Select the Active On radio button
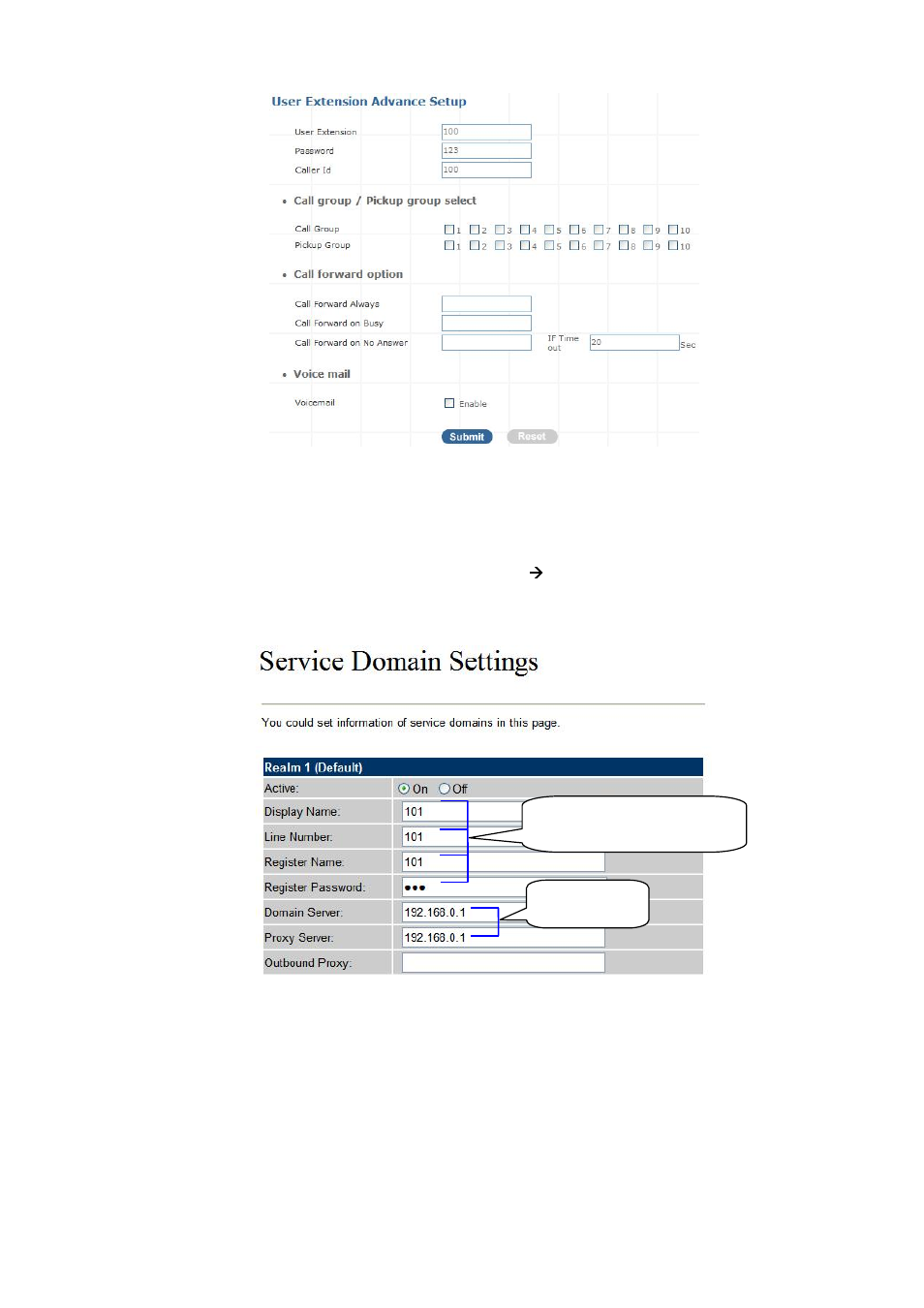The image size is (924, 1308). coord(403,788)
